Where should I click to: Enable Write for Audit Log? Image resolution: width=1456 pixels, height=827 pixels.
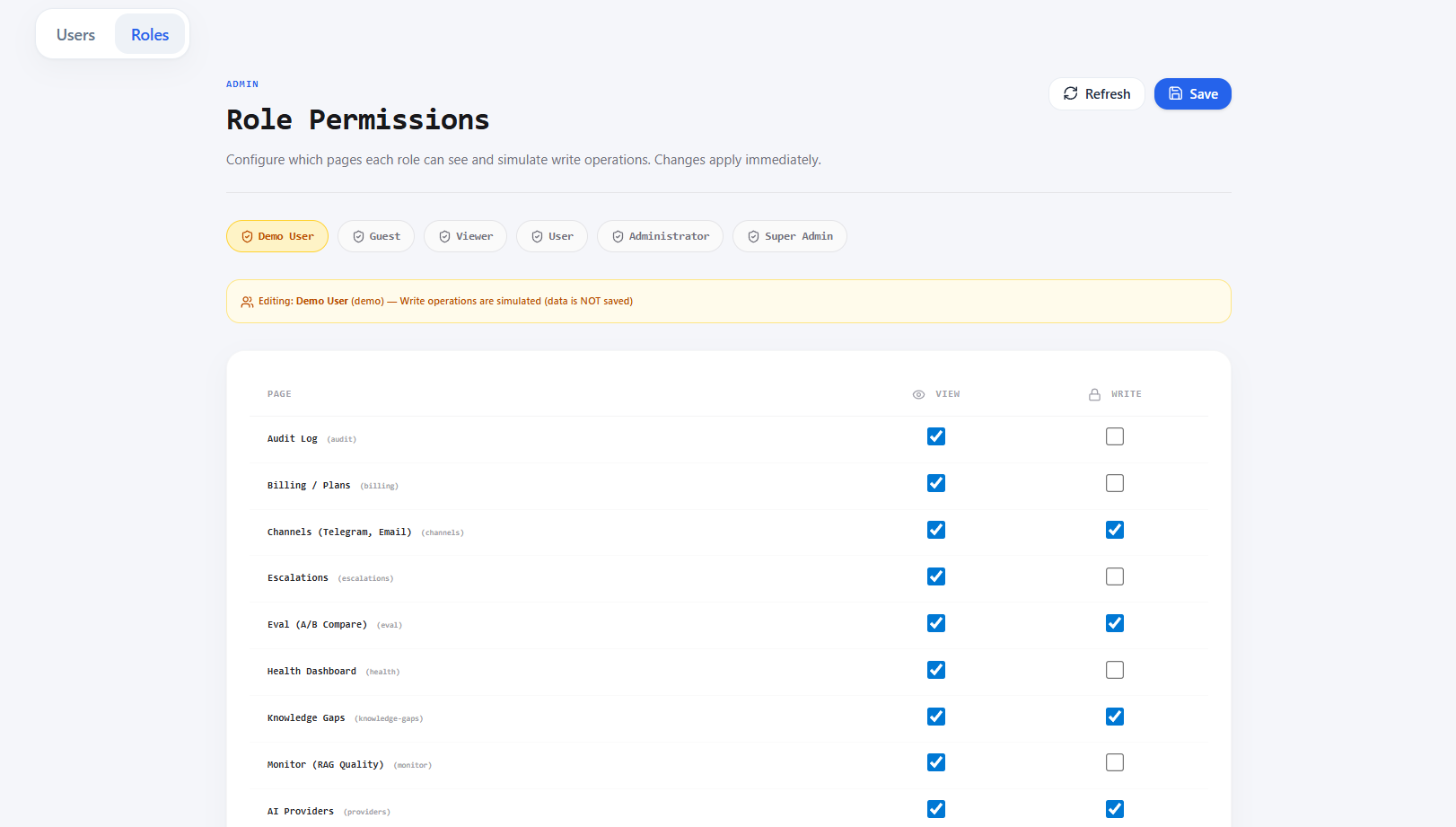click(x=1115, y=436)
